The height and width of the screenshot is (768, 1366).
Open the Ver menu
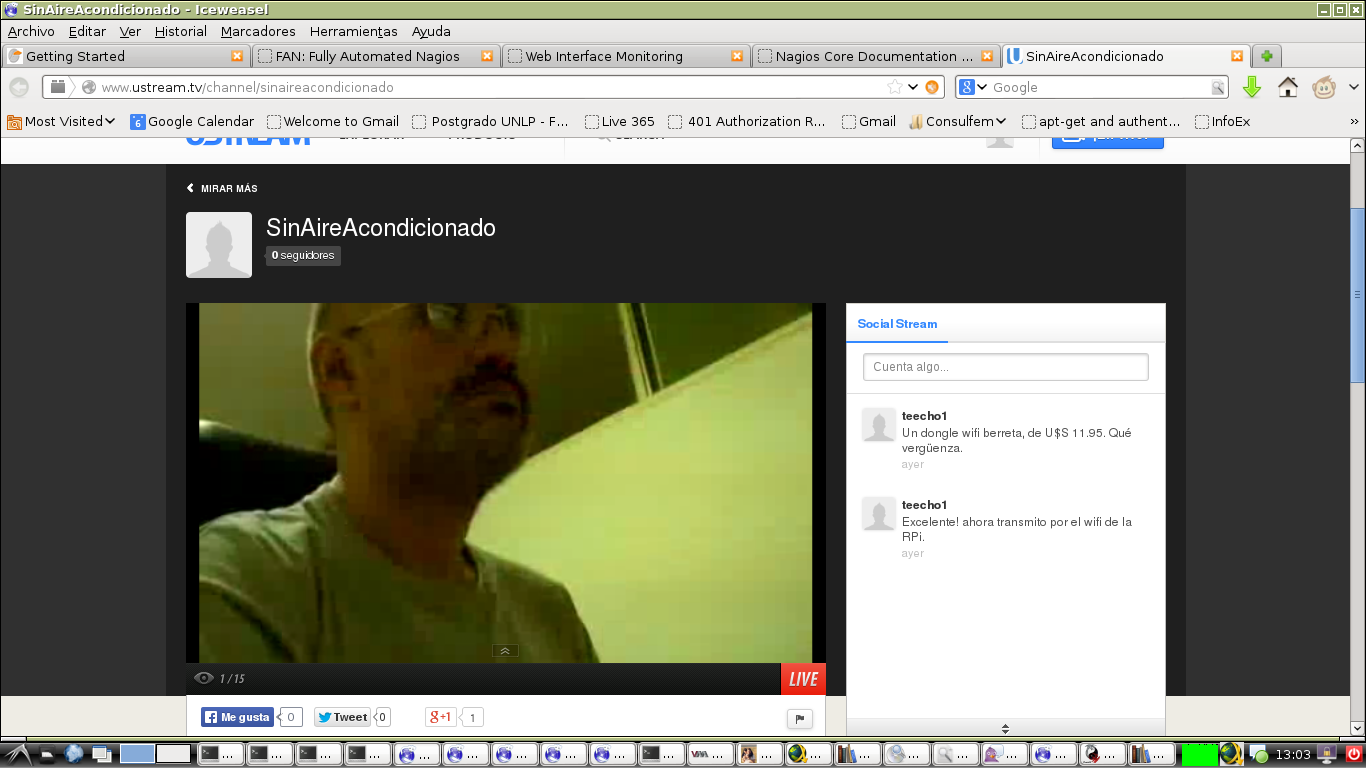[x=130, y=31]
